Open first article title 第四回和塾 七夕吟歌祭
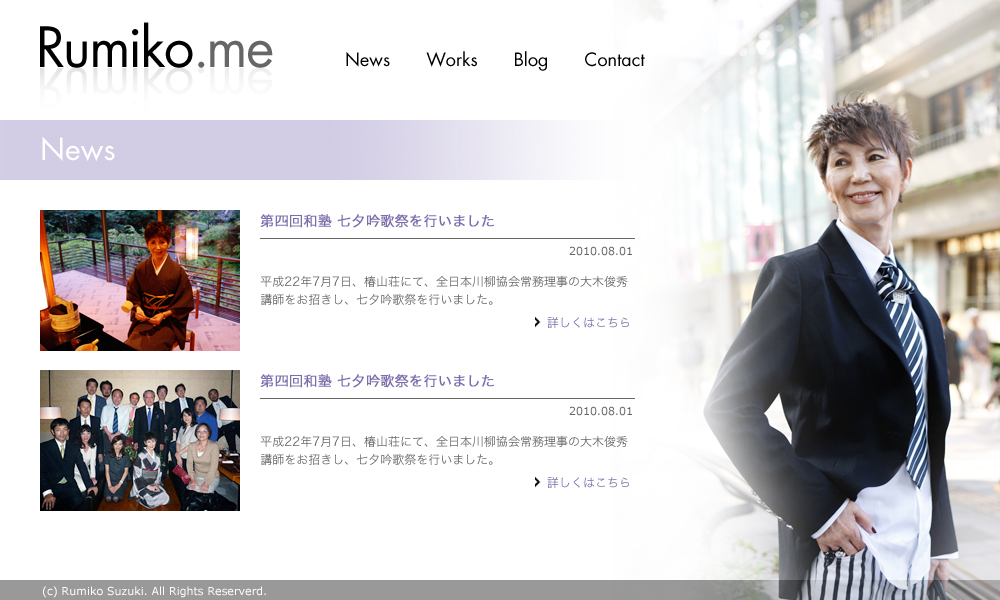This screenshot has width=1000, height=600. point(377,221)
